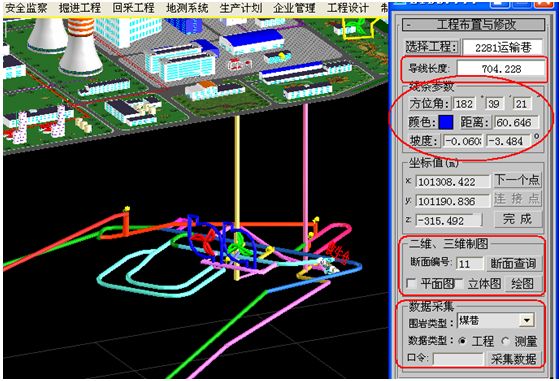Open the 安全监察 menu

click(26, 8)
